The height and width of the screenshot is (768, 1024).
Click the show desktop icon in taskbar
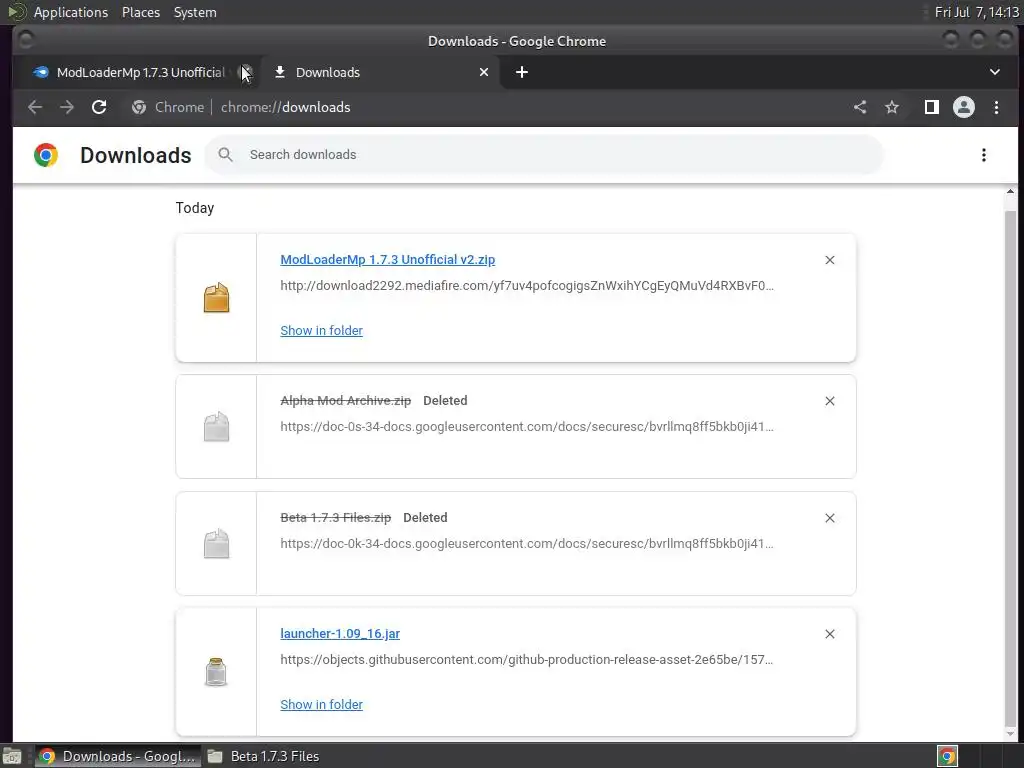point(12,756)
